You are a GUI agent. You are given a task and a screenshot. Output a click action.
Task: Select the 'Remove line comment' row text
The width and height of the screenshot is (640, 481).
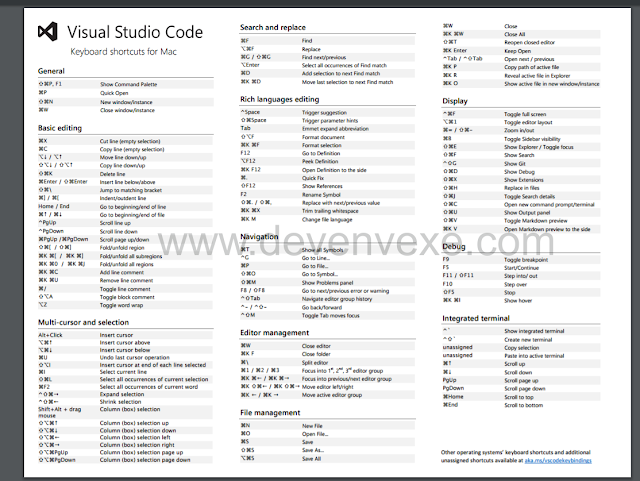126,281
